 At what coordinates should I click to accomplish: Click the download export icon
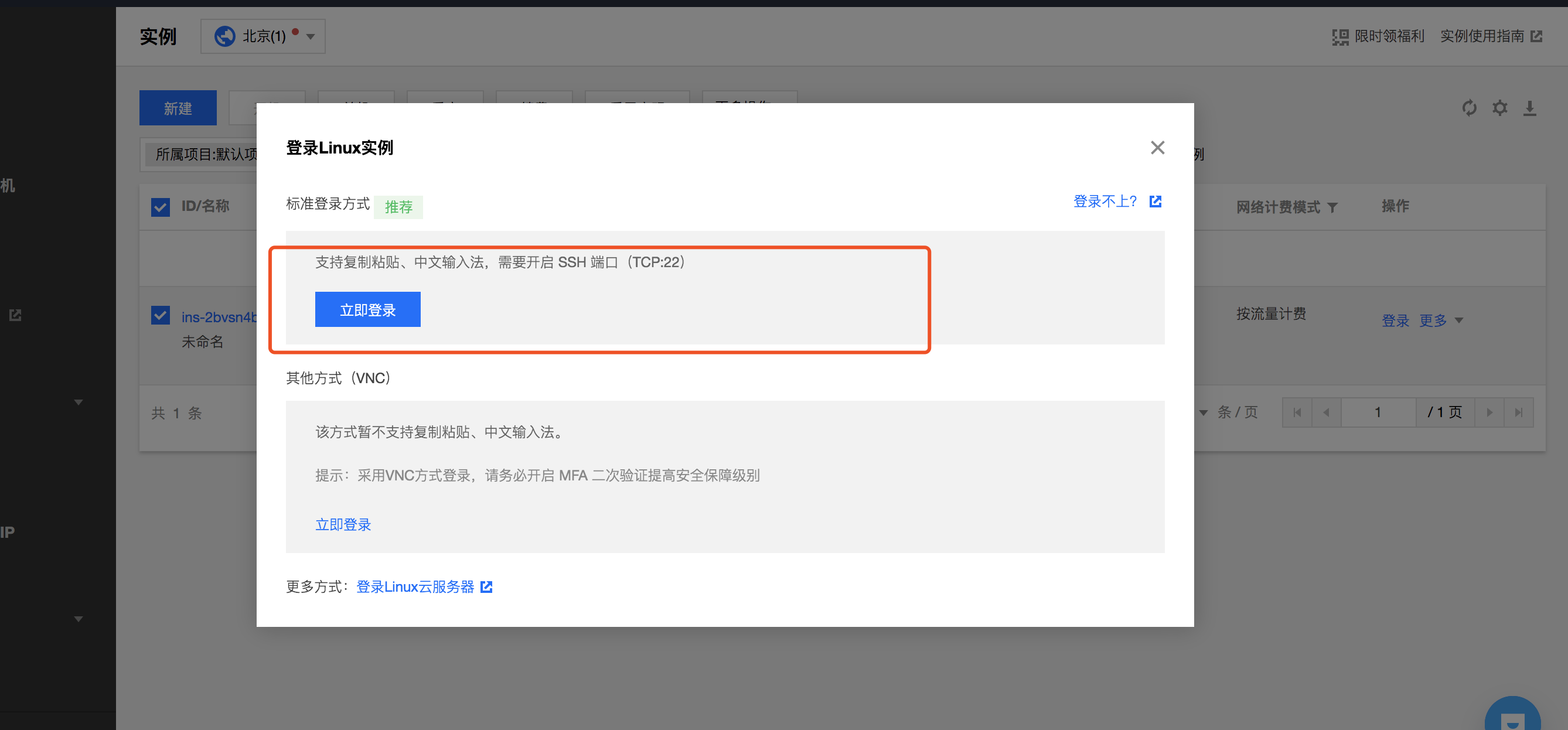click(1529, 108)
